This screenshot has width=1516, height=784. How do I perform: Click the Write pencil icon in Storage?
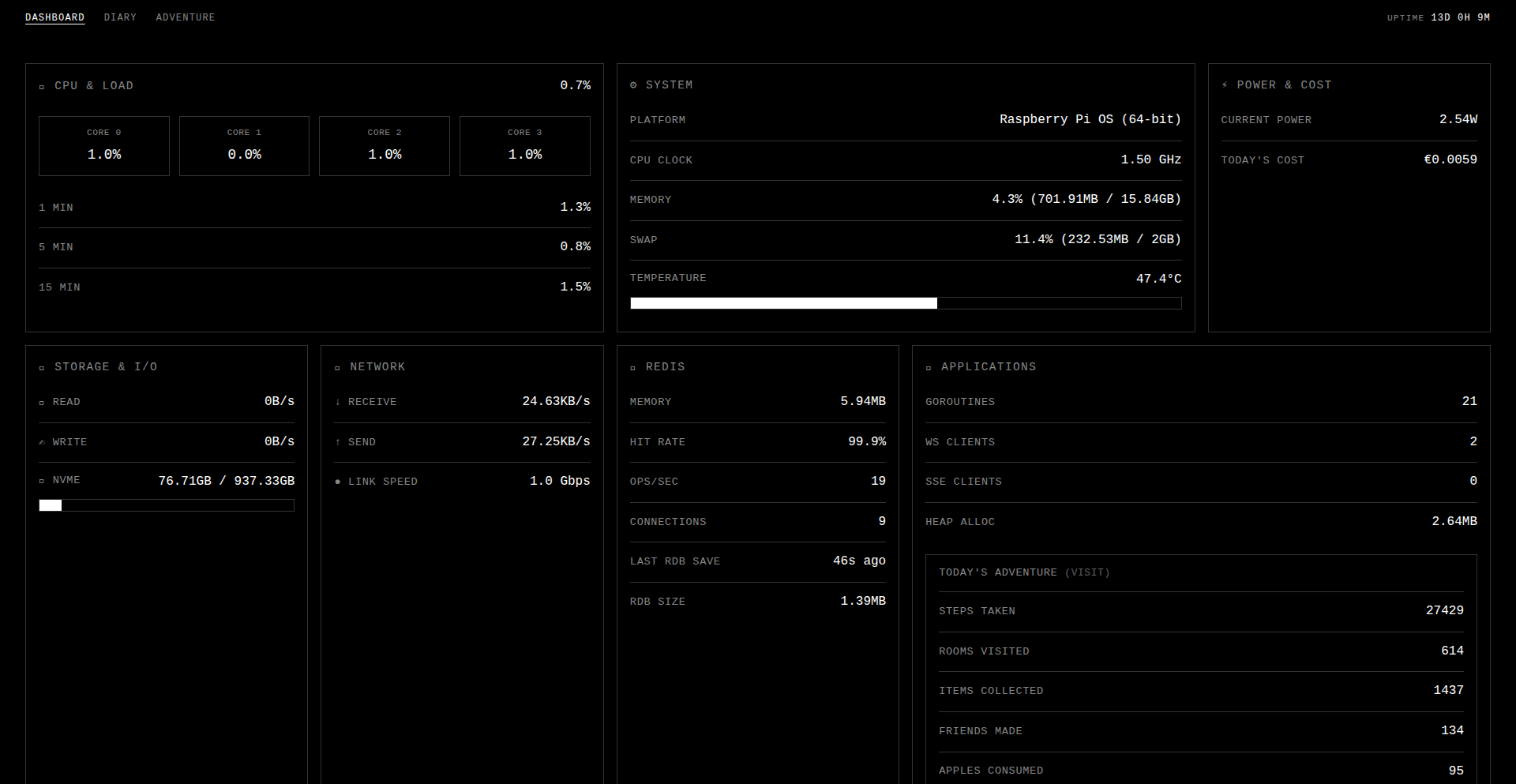[42, 442]
